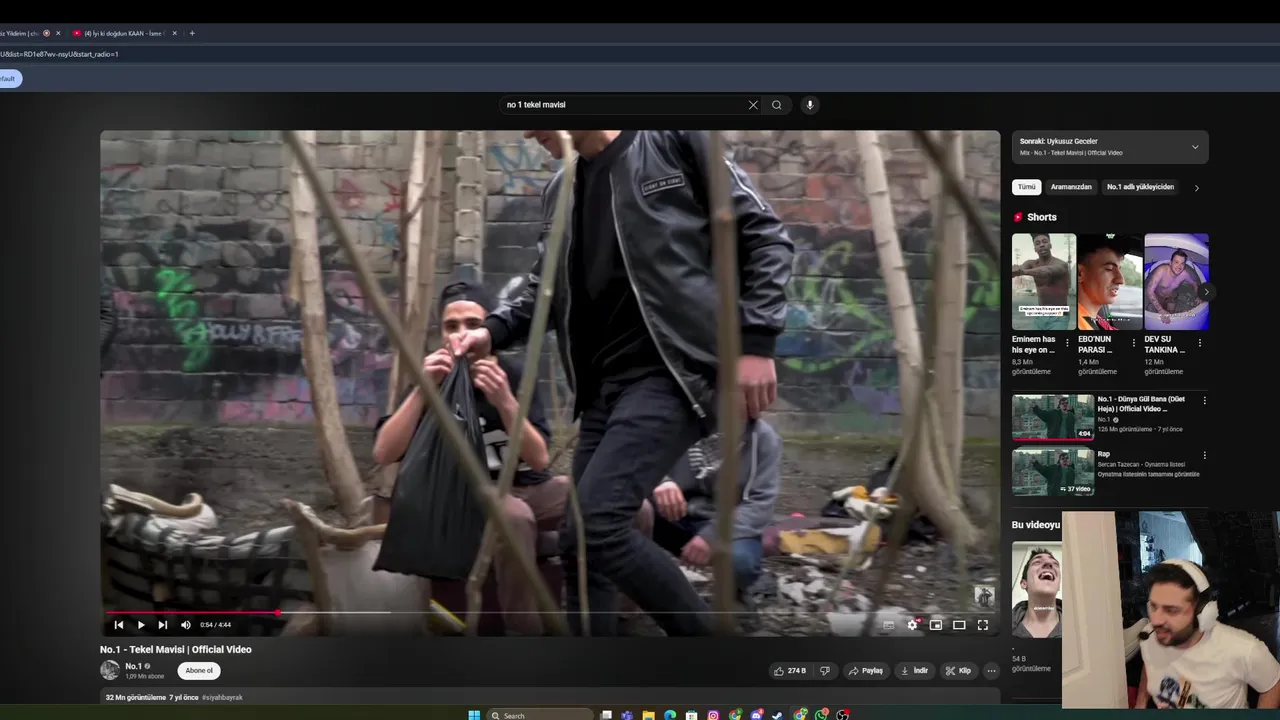Open the Rap playlist thumbnail
This screenshot has height=720, width=1280.
[x=1053, y=472]
